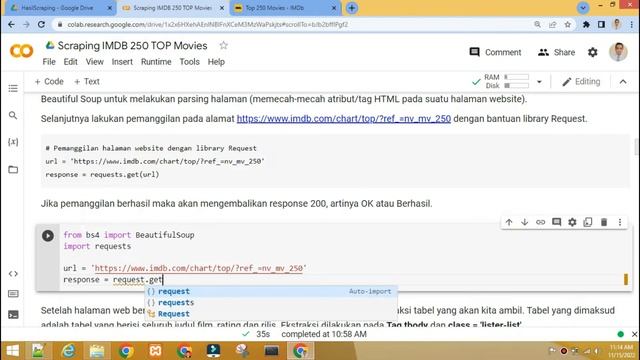Run the cell with the play button

[48, 236]
